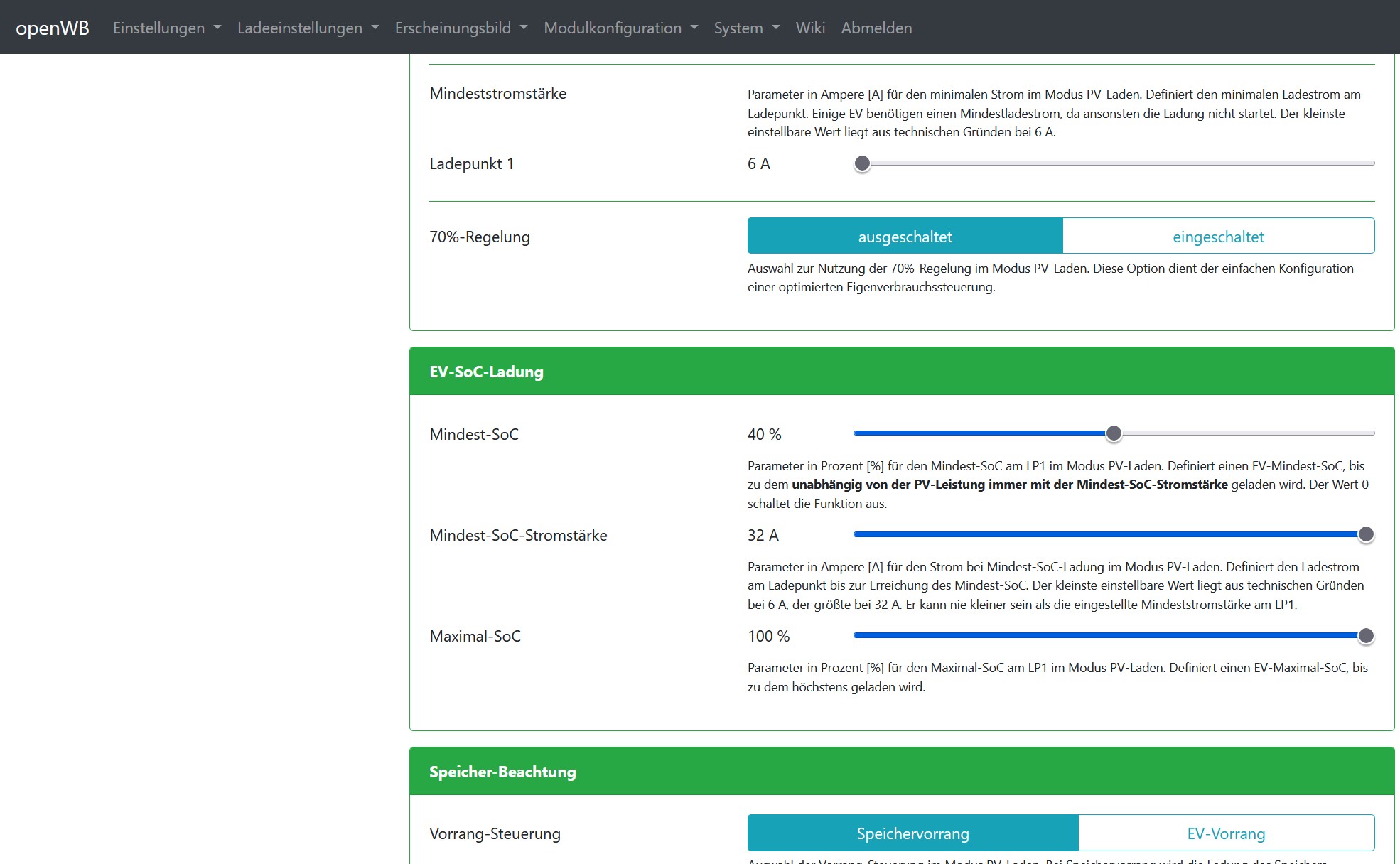Image resolution: width=1400 pixels, height=864 pixels.
Task: Choose EV-Vorrang for Vorrang-Steuerung
Action: (x=1226, y=833)
